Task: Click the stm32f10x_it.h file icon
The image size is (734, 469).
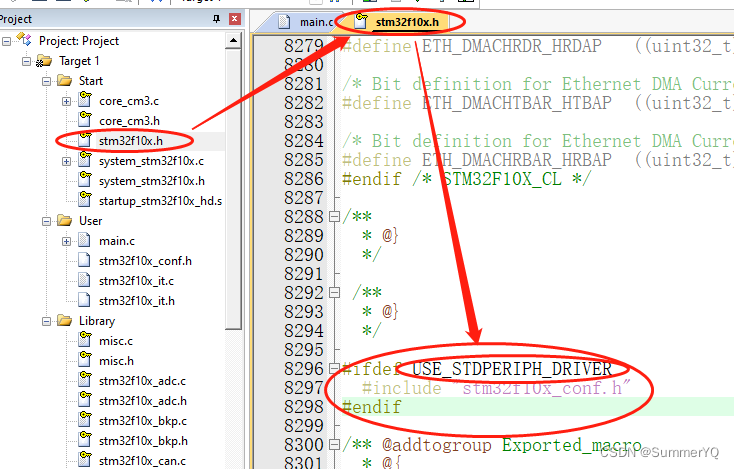Action: [84, 300]
